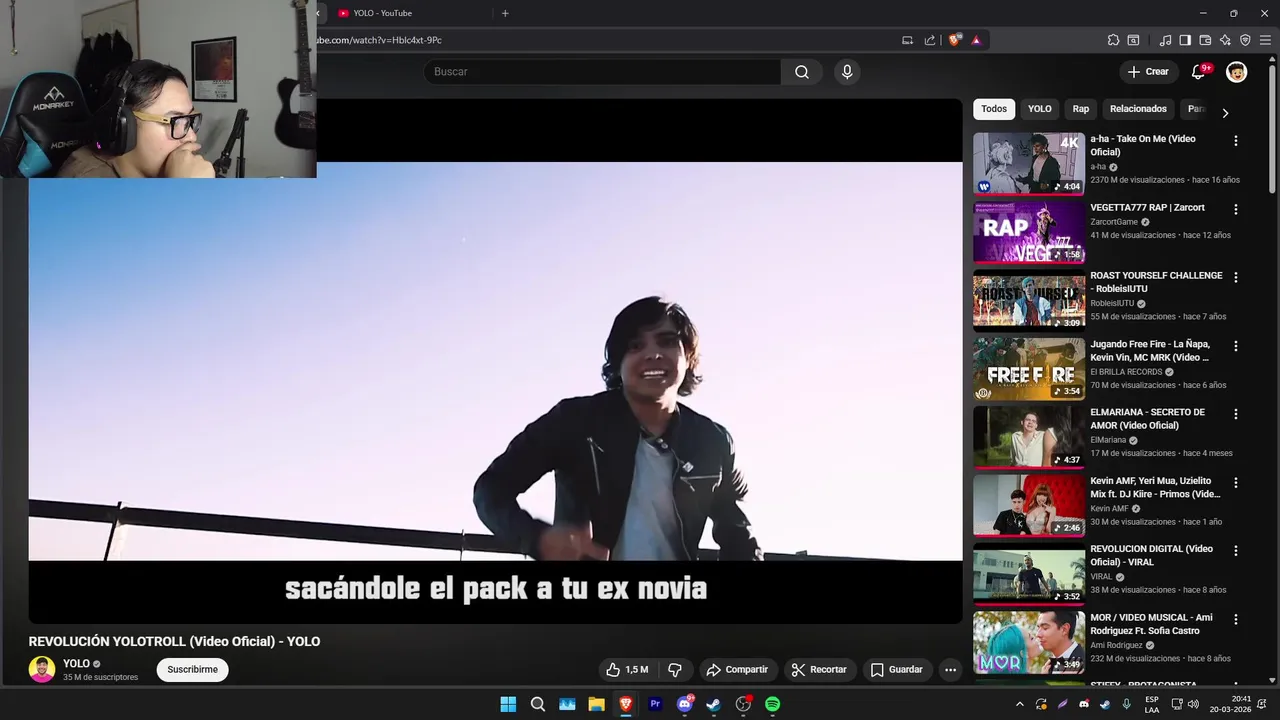Click the YouTube search magnifier button

[802, 72]
